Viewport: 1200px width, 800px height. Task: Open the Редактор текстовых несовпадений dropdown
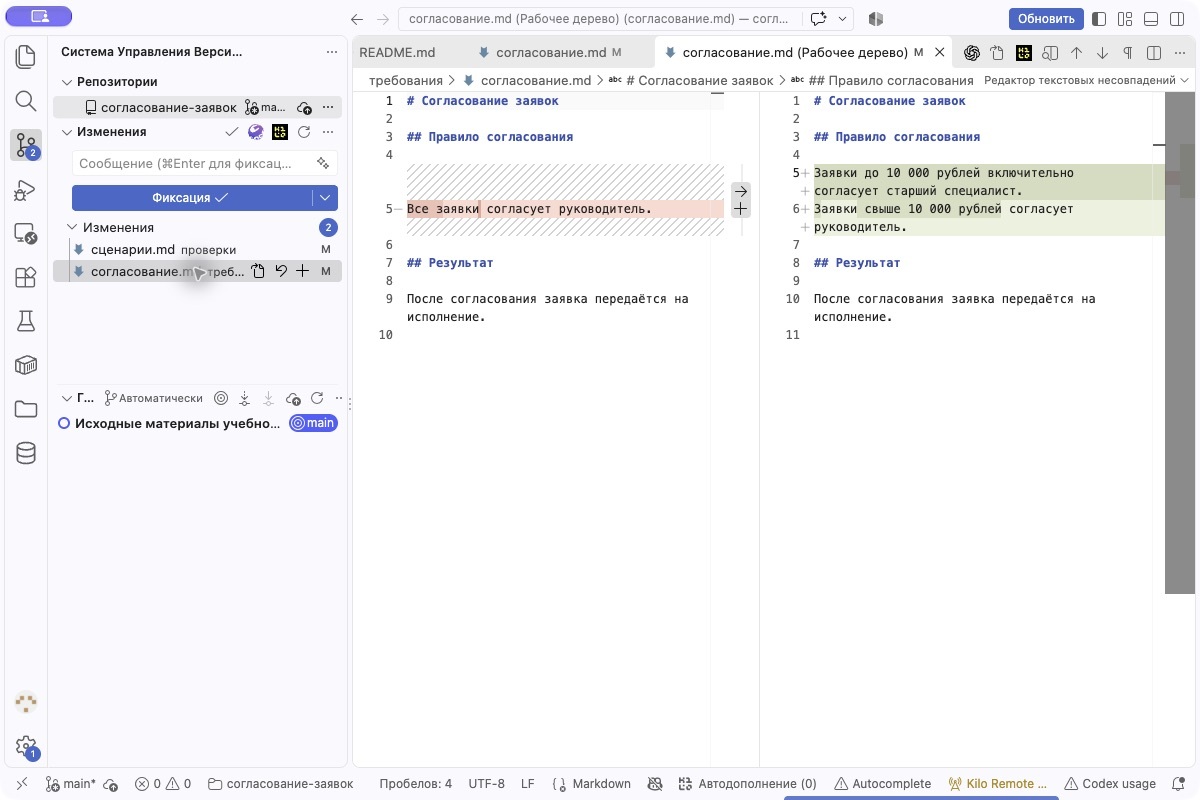[x=1086, y=80]
